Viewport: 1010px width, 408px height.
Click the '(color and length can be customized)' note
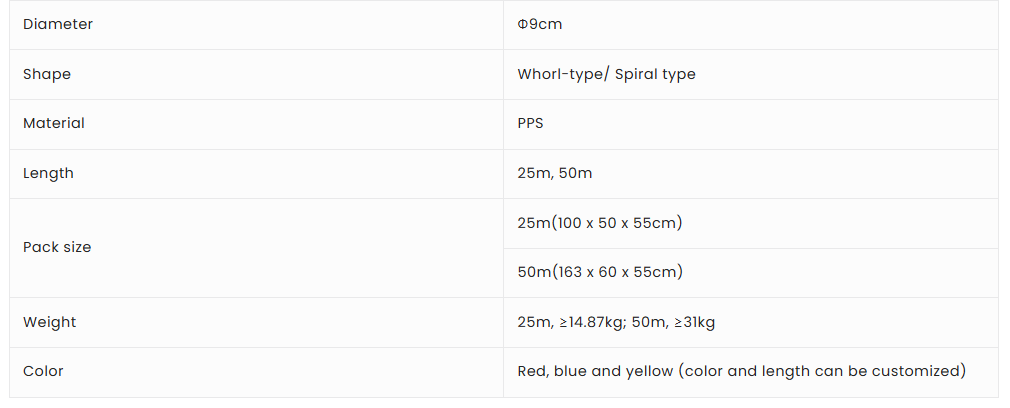click(x=823, y=371)
